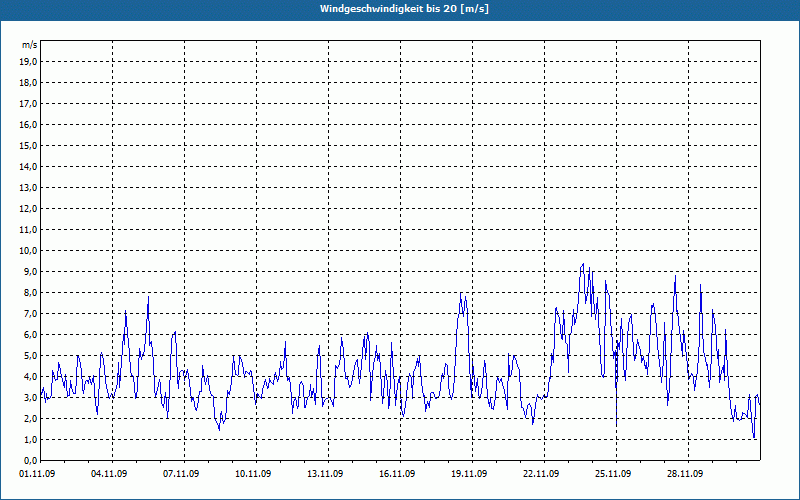Screen dimensions: 800x500
Task: Click the 15,0 y-axis label
Action: (x=29, y=145)
